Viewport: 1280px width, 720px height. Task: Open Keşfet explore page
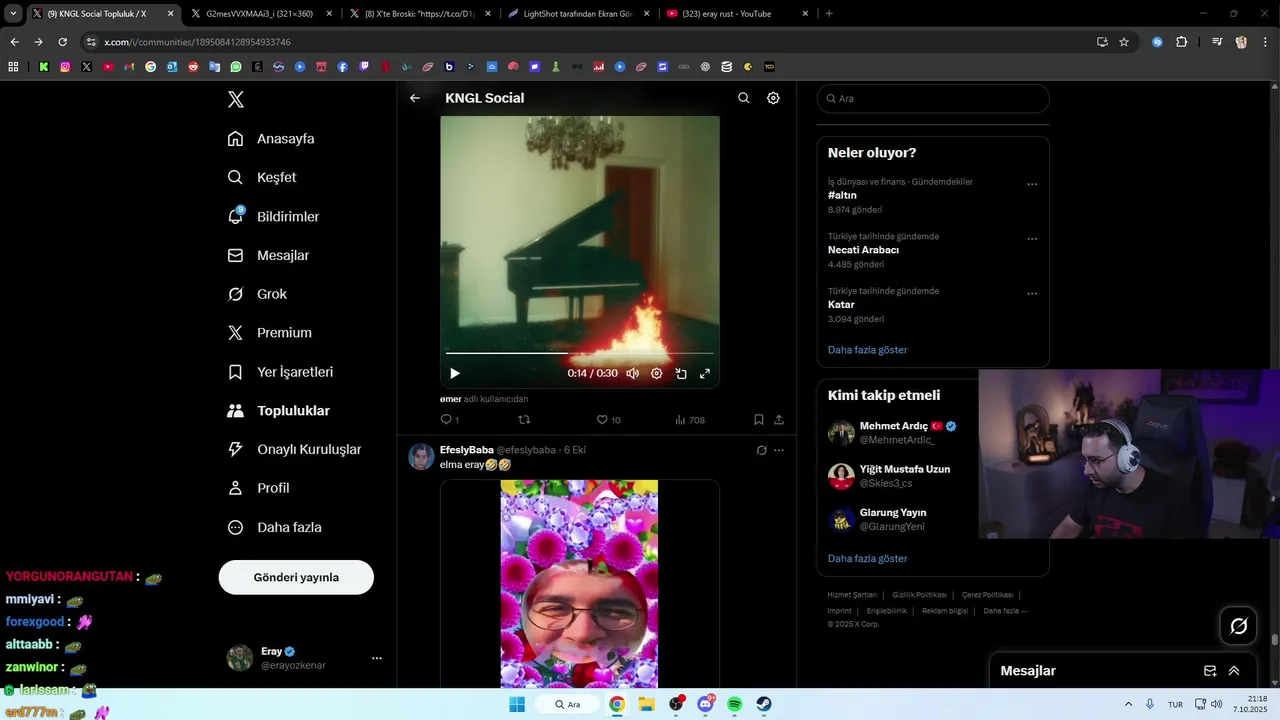[x=262, y=177]
